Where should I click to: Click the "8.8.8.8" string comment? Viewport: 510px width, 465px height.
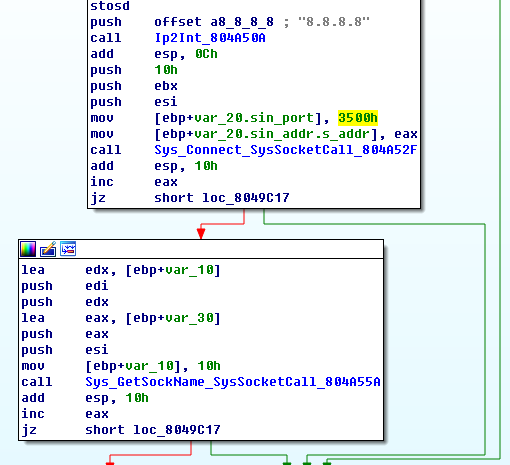(334, 22)
